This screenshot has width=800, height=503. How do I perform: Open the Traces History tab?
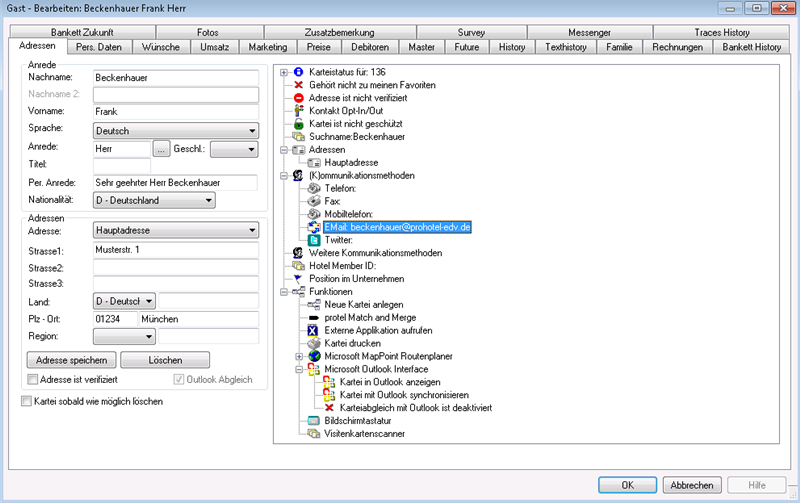tap(722, 32)
